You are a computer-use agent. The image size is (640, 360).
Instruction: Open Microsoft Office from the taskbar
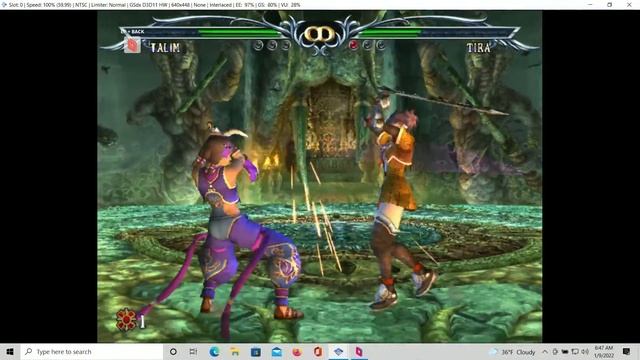click(318, 351)
